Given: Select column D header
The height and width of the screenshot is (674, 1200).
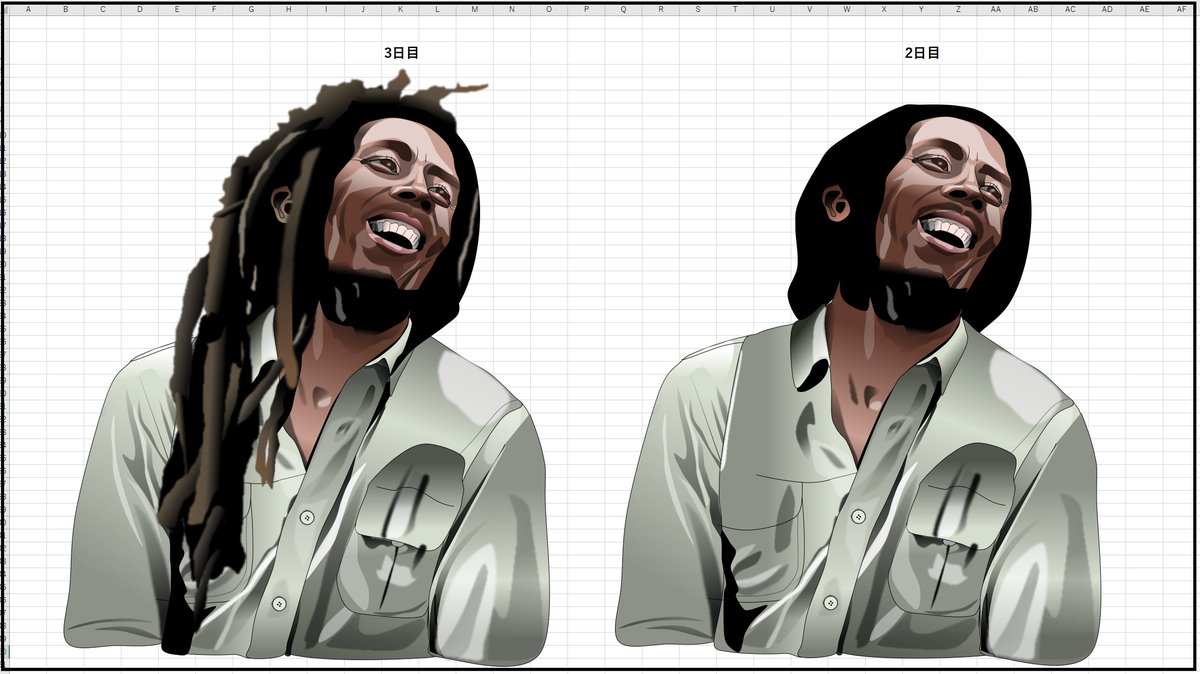Looking at the screenshot, I should point(140,9).
